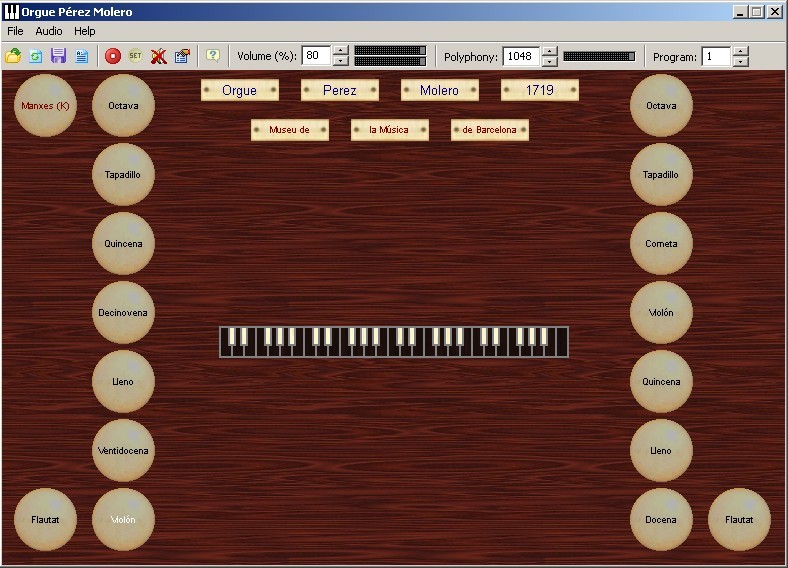Decrease program number with down arrow
Screen dimensions: 788x568
pos(741,61)
